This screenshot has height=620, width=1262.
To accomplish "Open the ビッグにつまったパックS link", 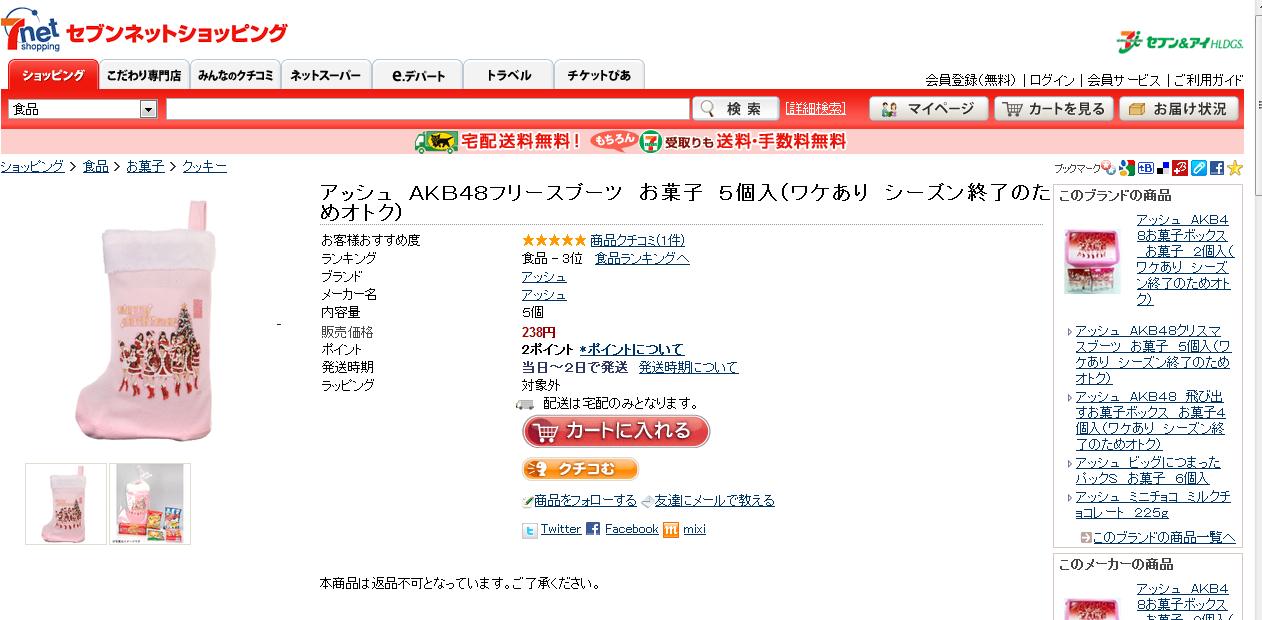I will [1148, 470].
